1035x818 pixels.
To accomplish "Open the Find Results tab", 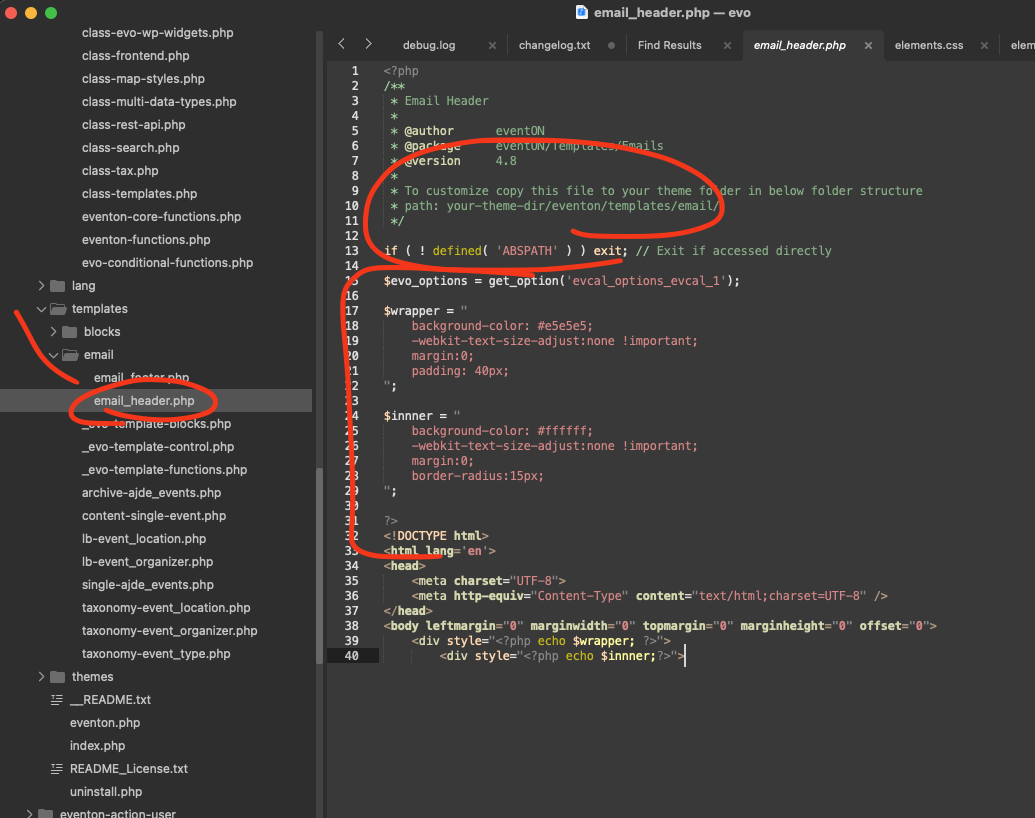I will coord(669,46).
